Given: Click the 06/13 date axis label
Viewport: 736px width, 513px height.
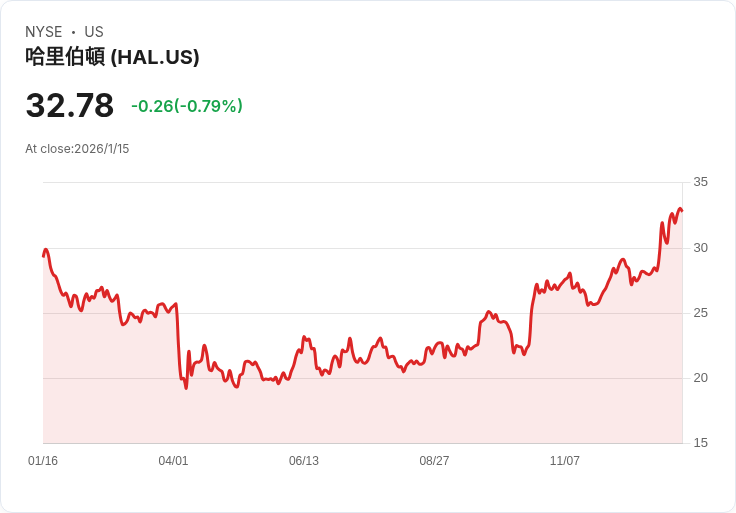Looking at the screenshot, I should 304,461.
